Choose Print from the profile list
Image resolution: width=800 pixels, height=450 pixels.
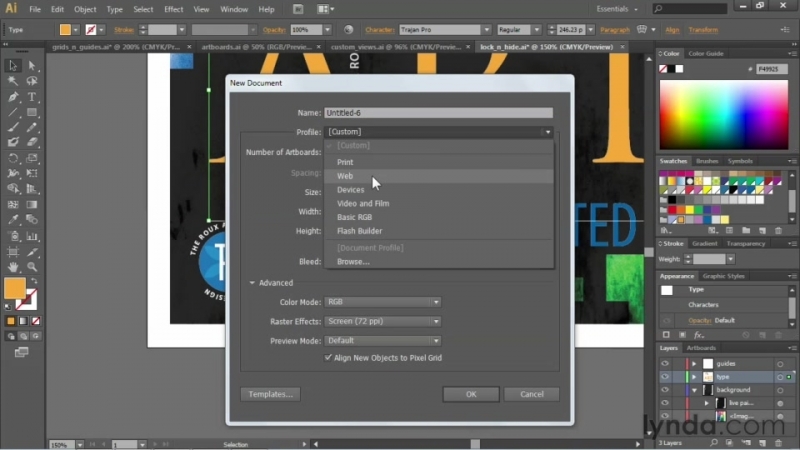click(439, 162)
